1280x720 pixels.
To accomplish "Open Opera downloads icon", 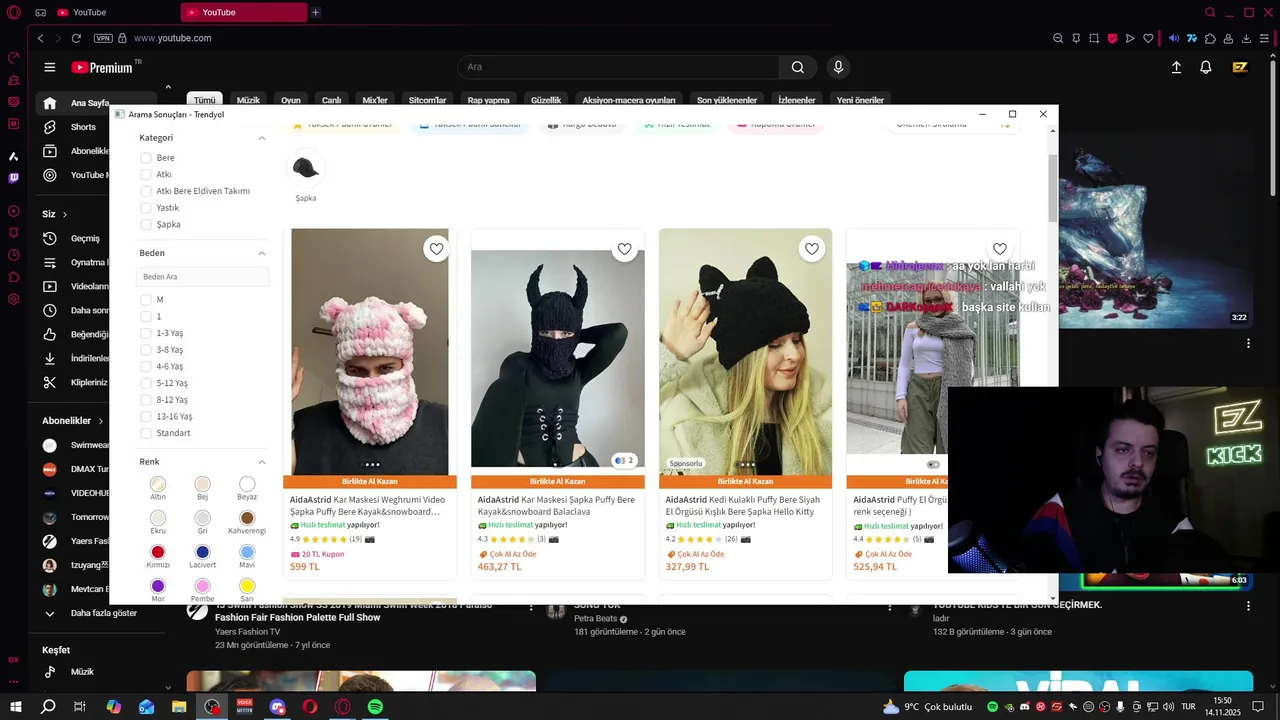I will (1246, 38).
